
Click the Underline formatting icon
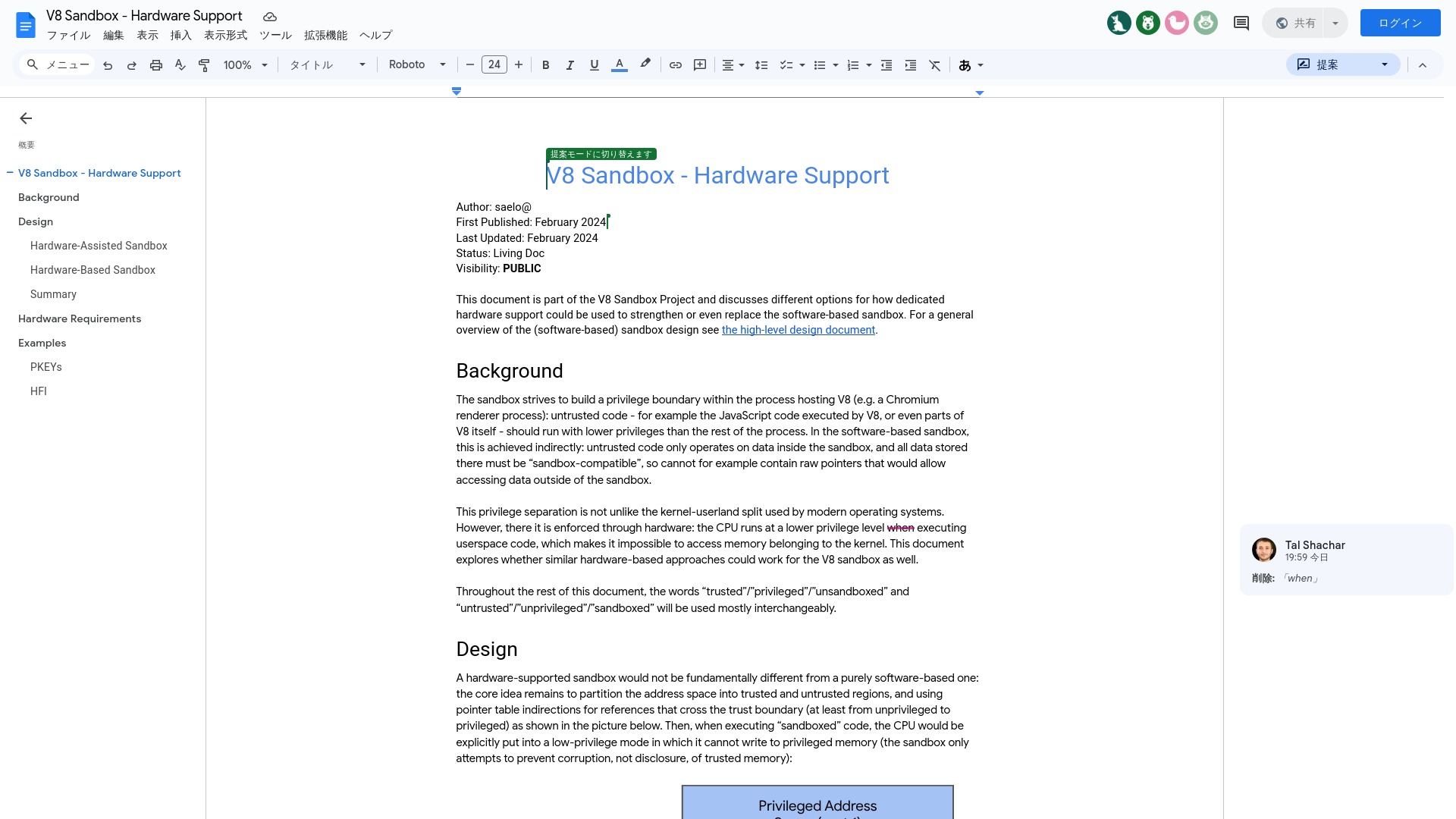594,65
